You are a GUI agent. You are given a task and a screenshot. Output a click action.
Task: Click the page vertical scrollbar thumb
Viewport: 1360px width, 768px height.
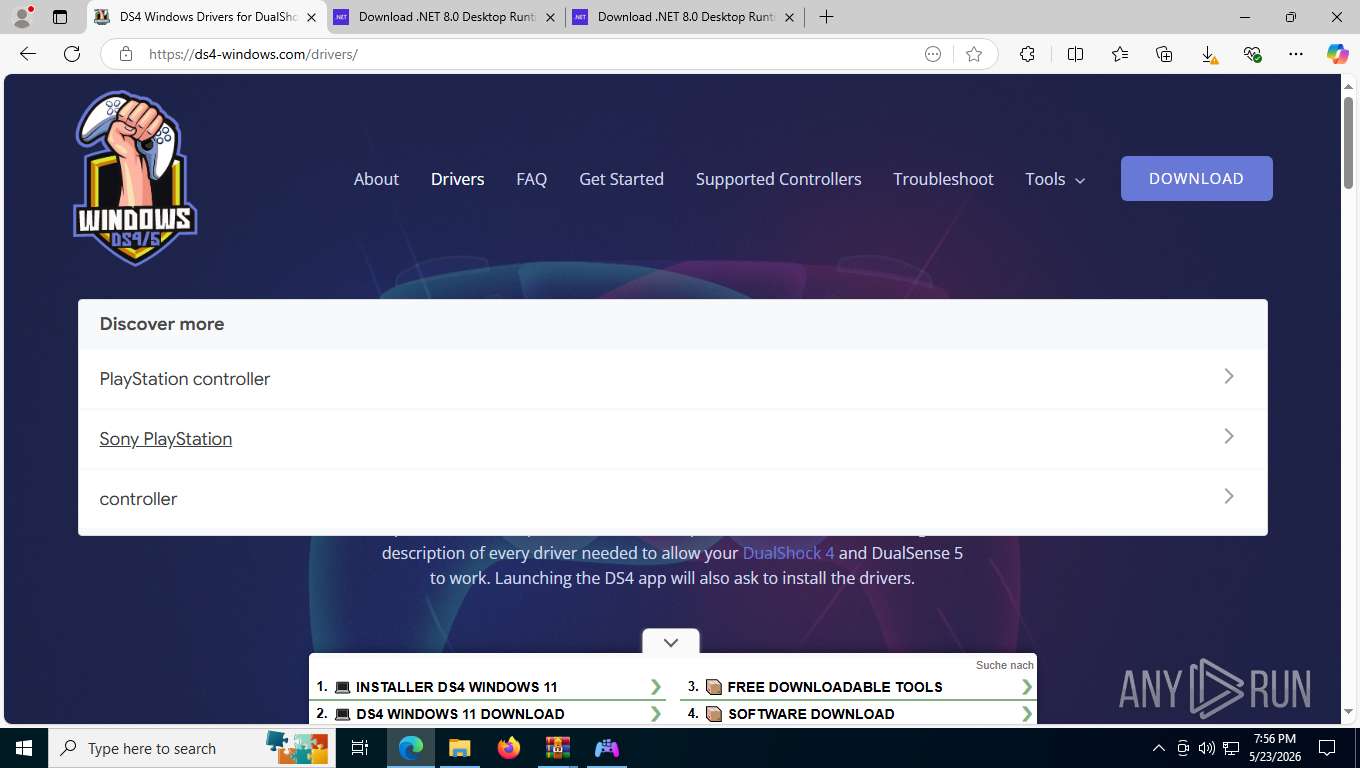click(1348, 143)
